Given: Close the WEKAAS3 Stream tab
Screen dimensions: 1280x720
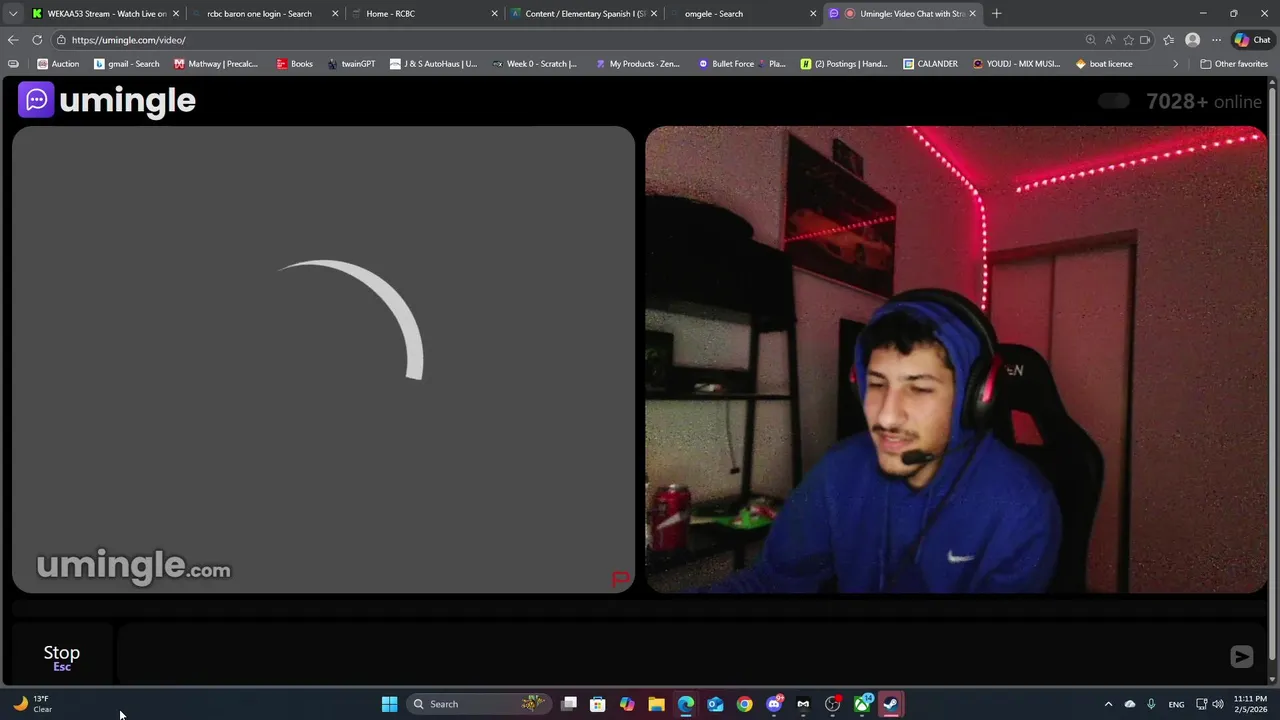Looking at the screenshot, I should (176, 13).
